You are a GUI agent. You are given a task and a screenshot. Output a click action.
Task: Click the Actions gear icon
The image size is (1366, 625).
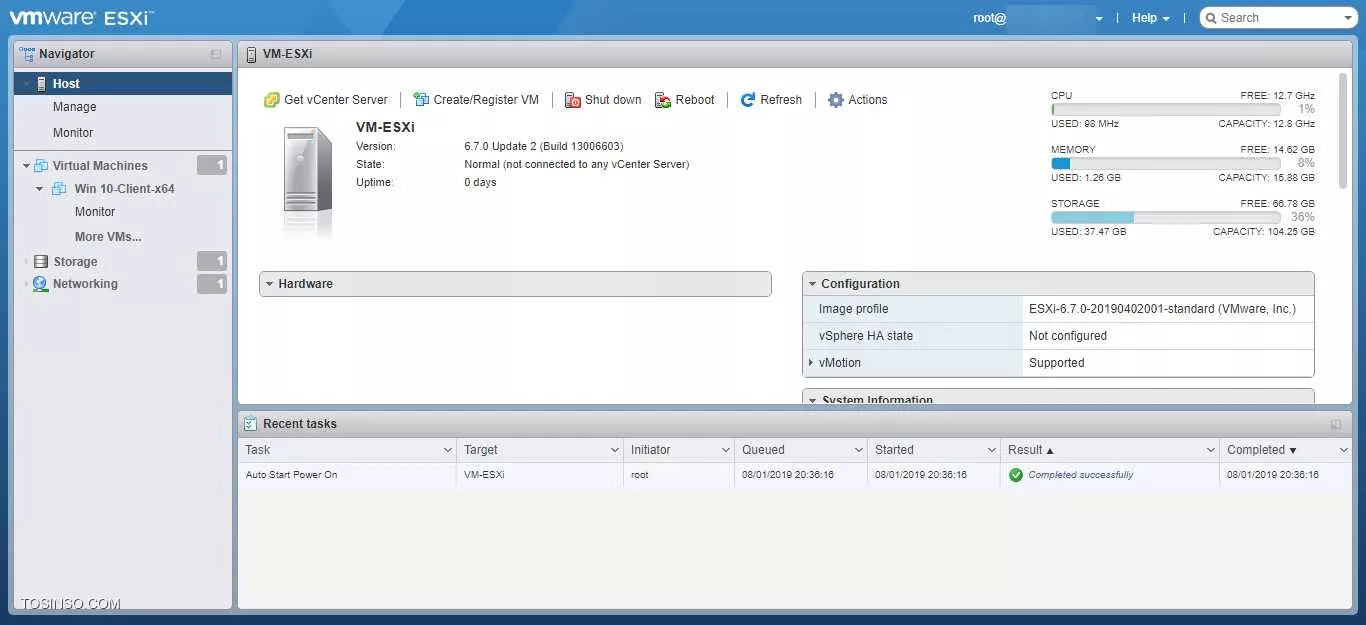coord(836,100)
